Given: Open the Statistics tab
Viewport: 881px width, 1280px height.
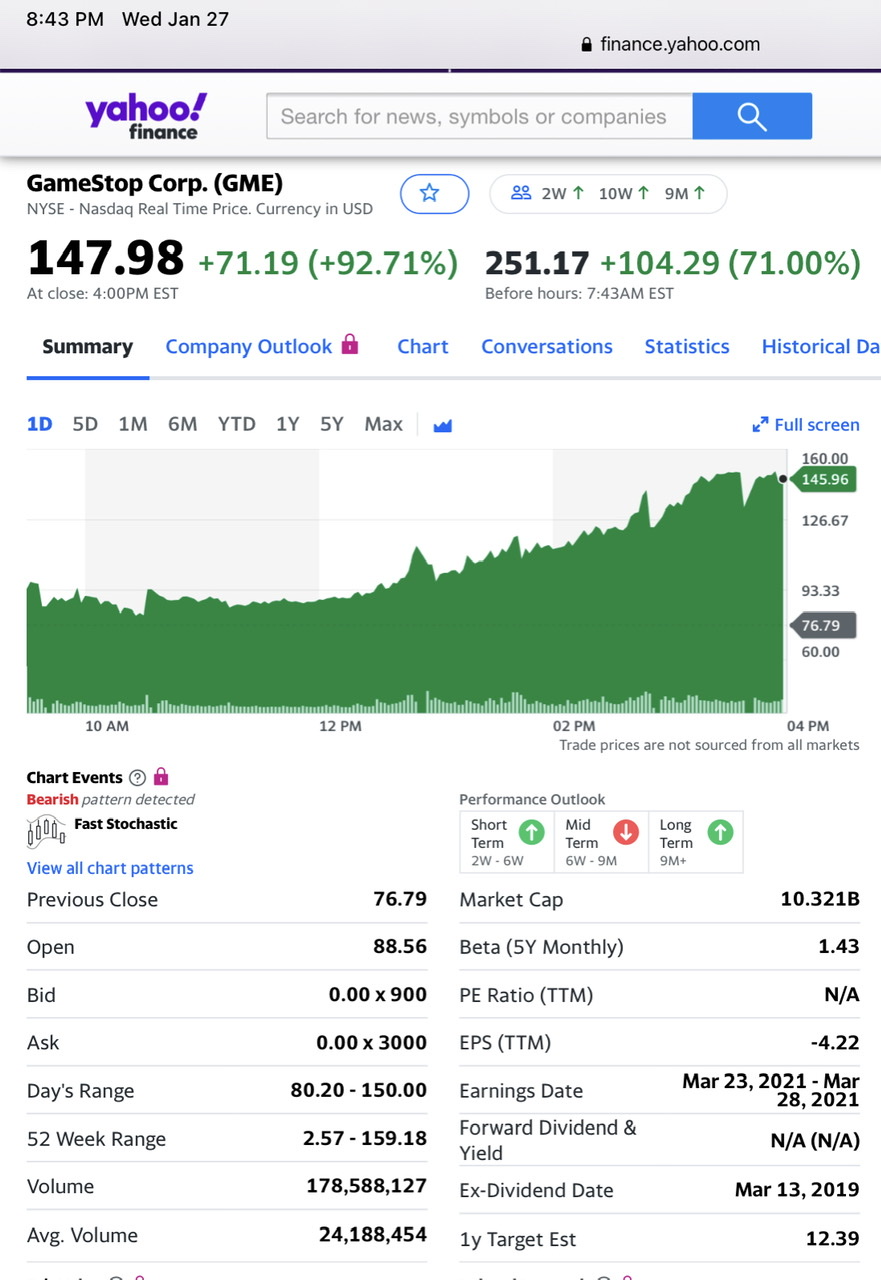Looking at the screenshot, I should 686,347.
